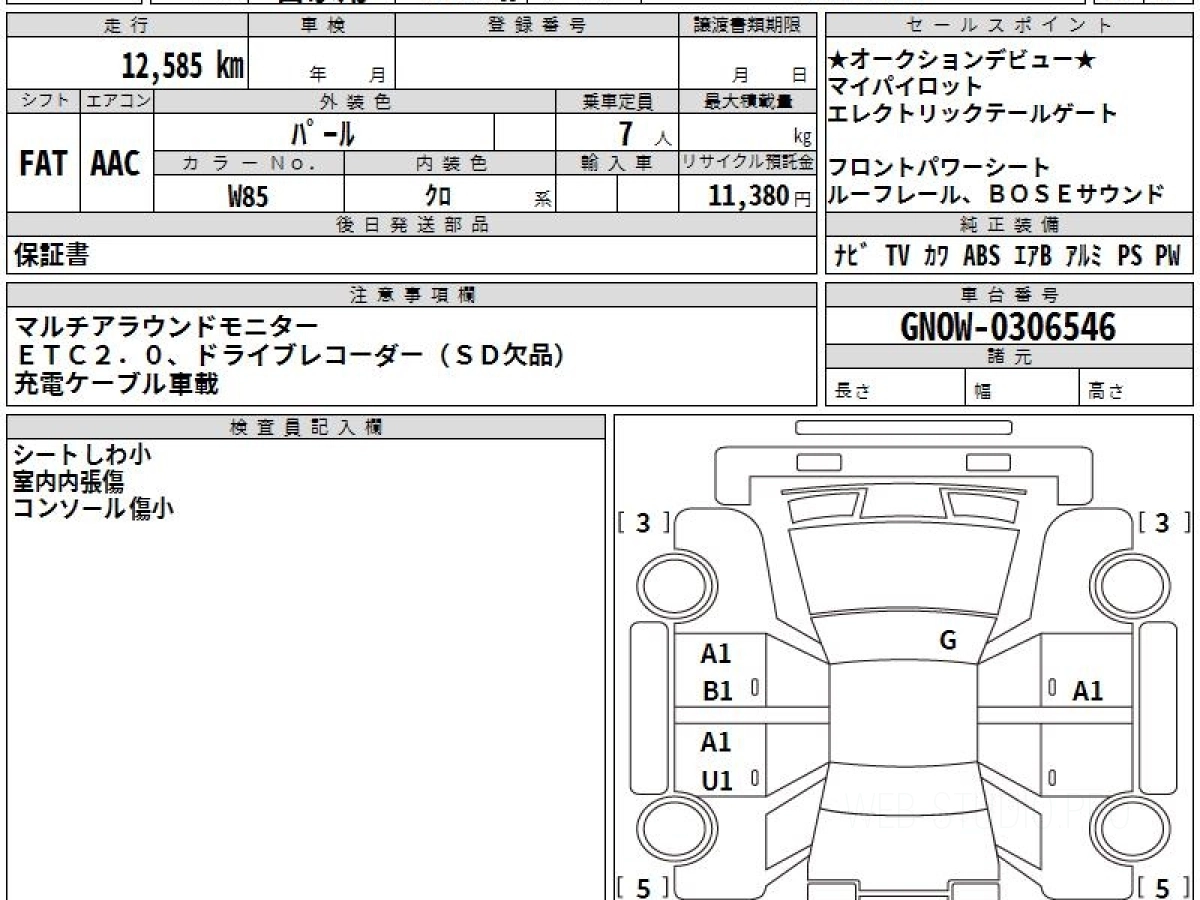Click the 譲渡書類期限 header
The width and height of the screenshot is (1200, 900).
click(x=747, y=26)
